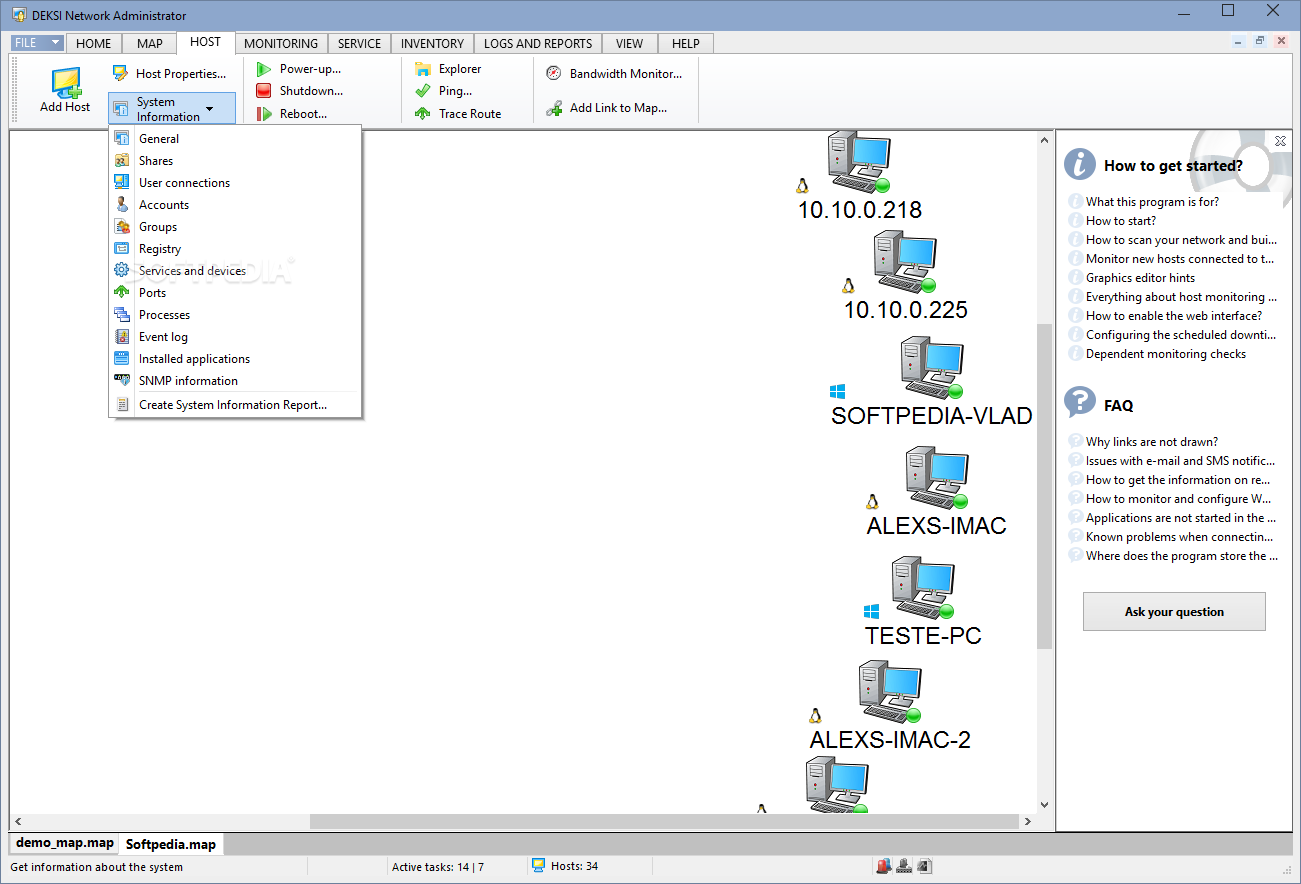The image size is (1301, 884).
Task: Open the SERVICE ribbon tab
Action: (x=359, y=43)
